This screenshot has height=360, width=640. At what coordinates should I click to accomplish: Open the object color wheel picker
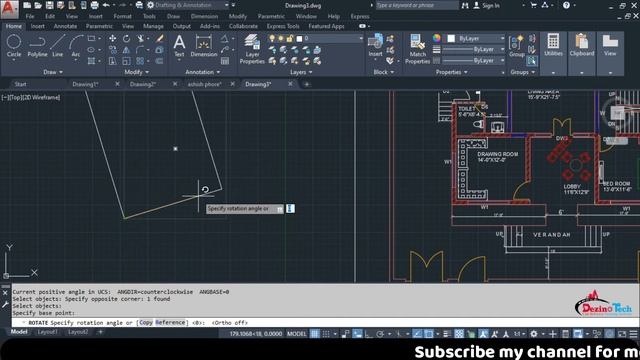(437, 38)
